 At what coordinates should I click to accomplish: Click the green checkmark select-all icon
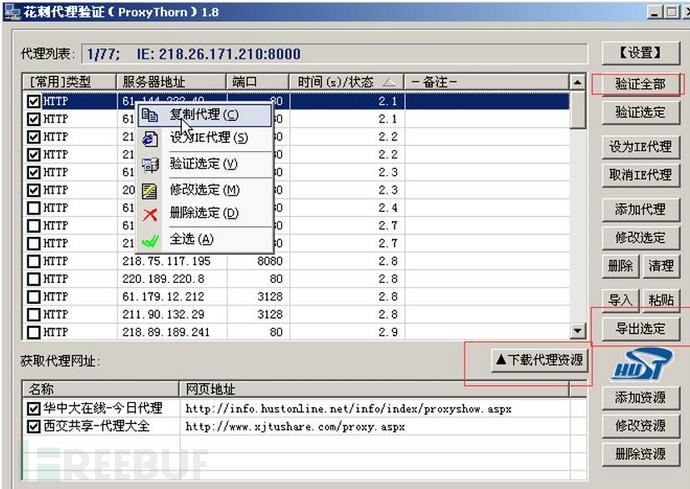[150, 240]
